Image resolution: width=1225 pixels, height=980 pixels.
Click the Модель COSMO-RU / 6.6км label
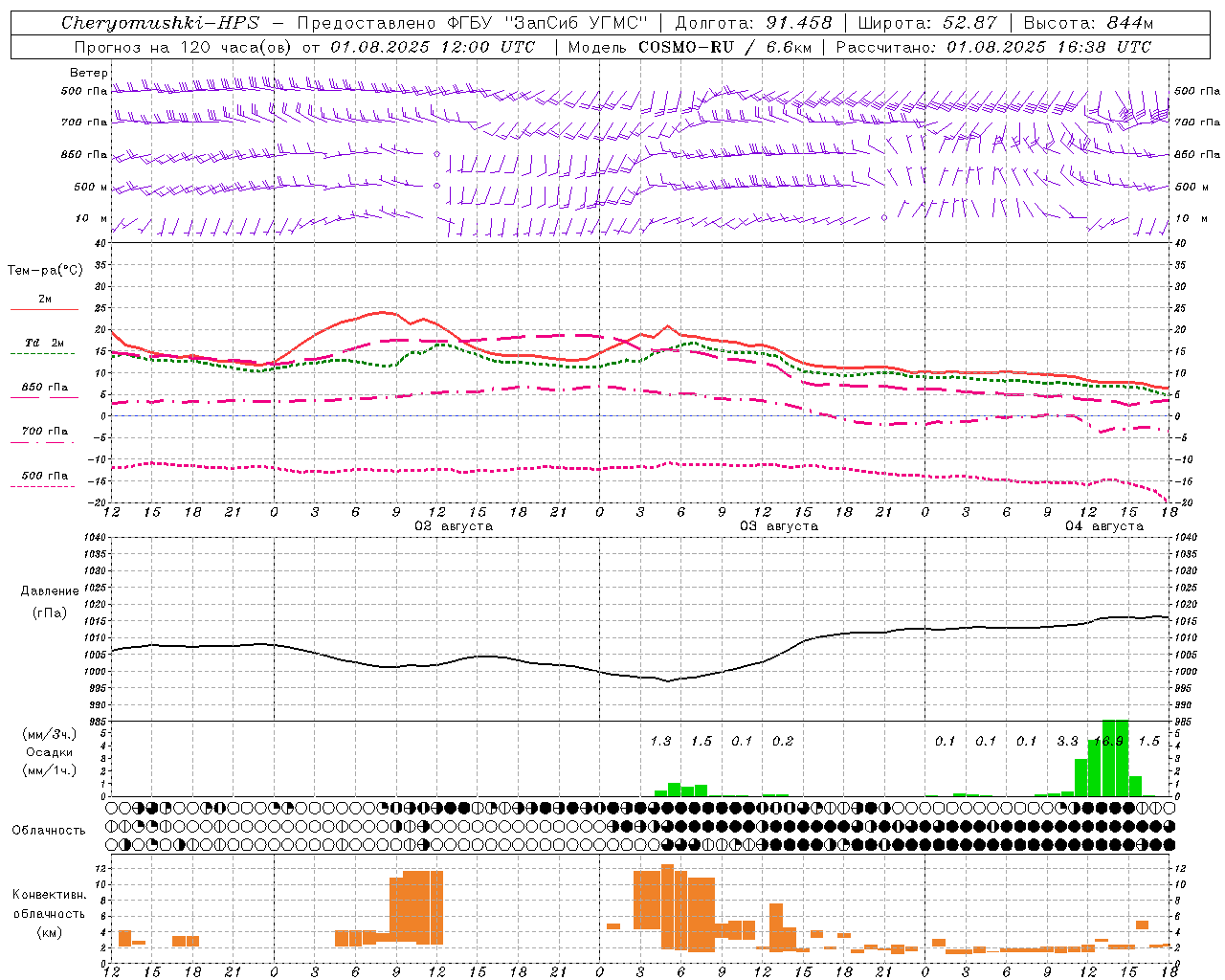pyautogui.click(x=689, y=47)
